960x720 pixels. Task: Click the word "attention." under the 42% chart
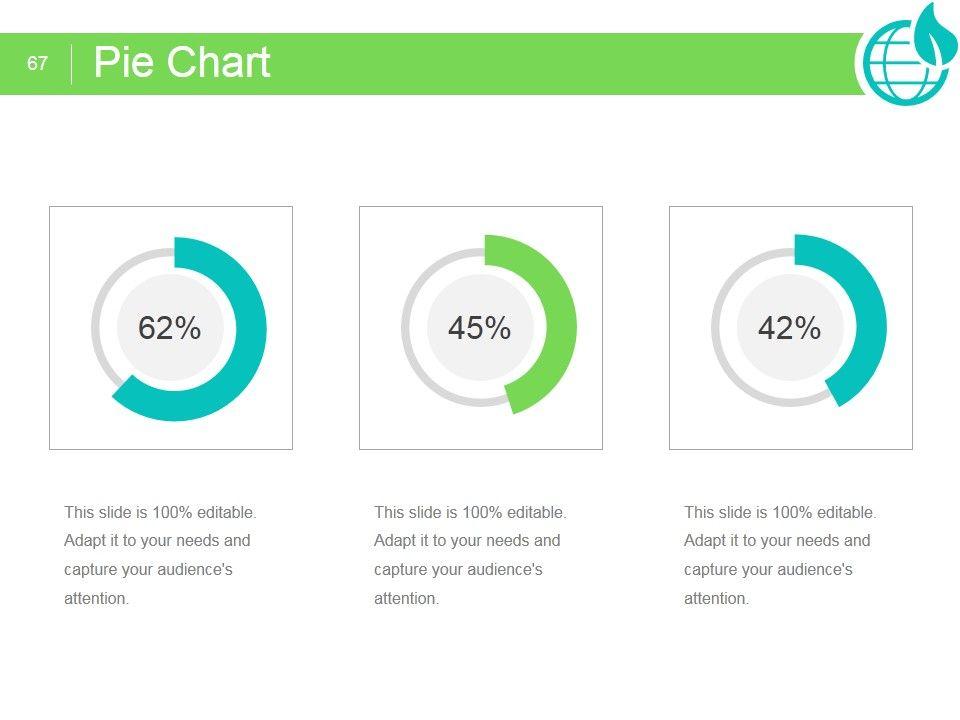tap(717, 599)
